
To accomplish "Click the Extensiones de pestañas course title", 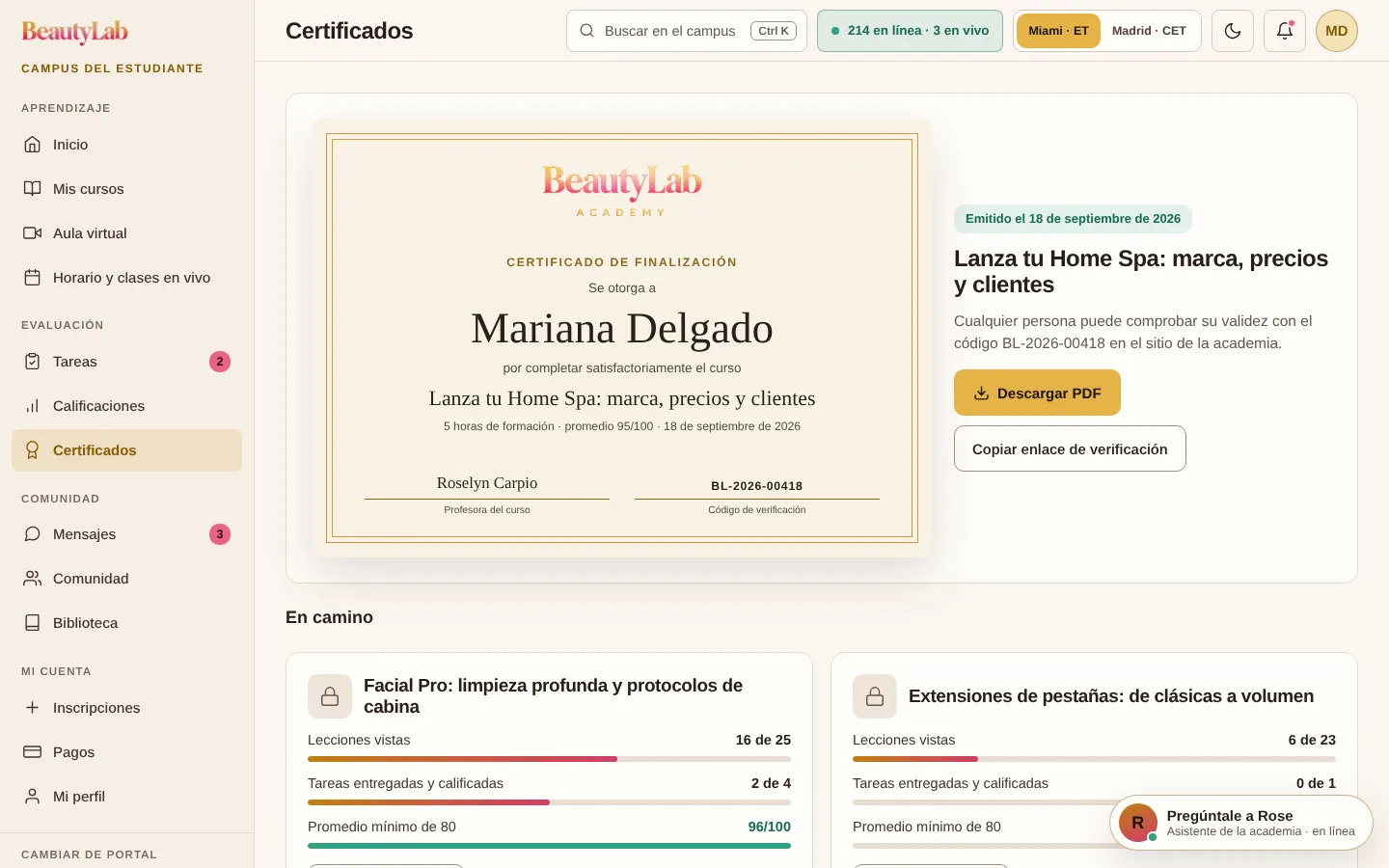I will [x=1111, y=696].
